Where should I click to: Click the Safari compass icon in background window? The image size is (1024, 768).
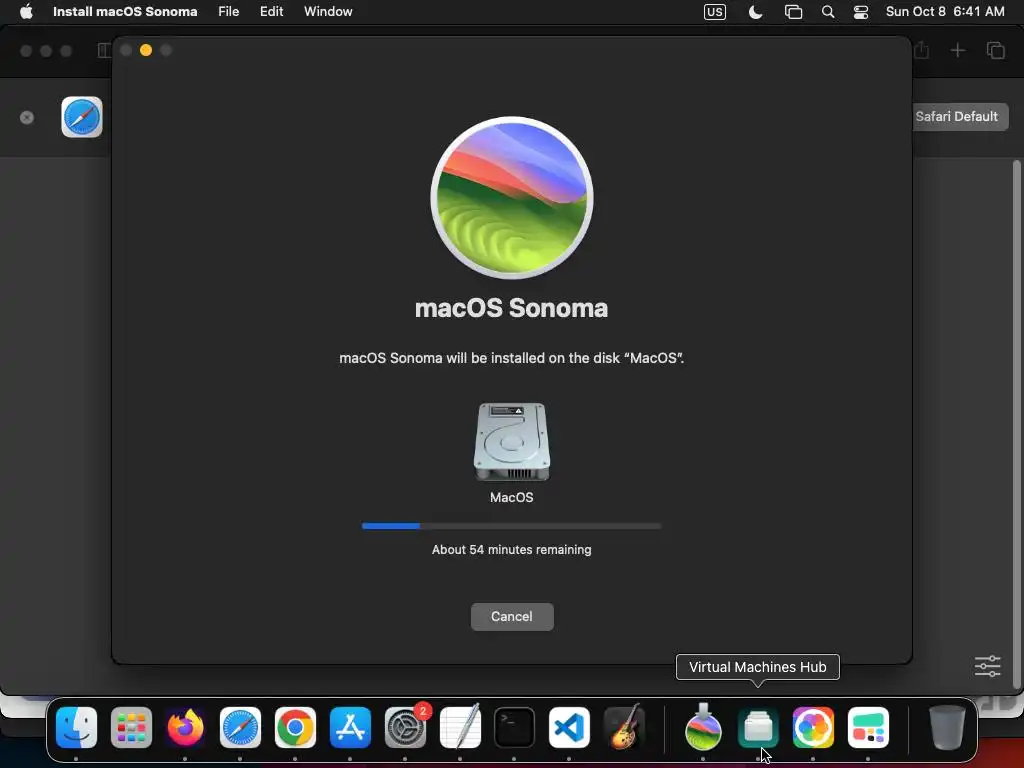pos(82,117)
